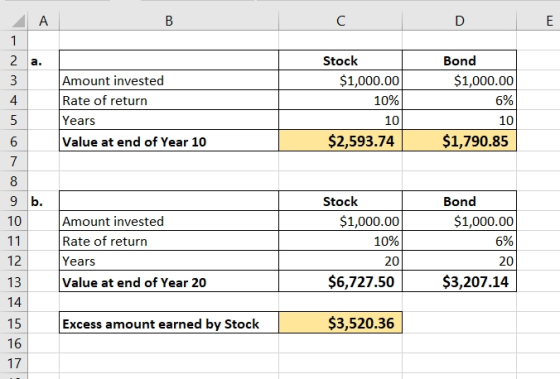
Task: Click 'Excess amount earned by Stock' label
Action: click(x=161, y=324)
